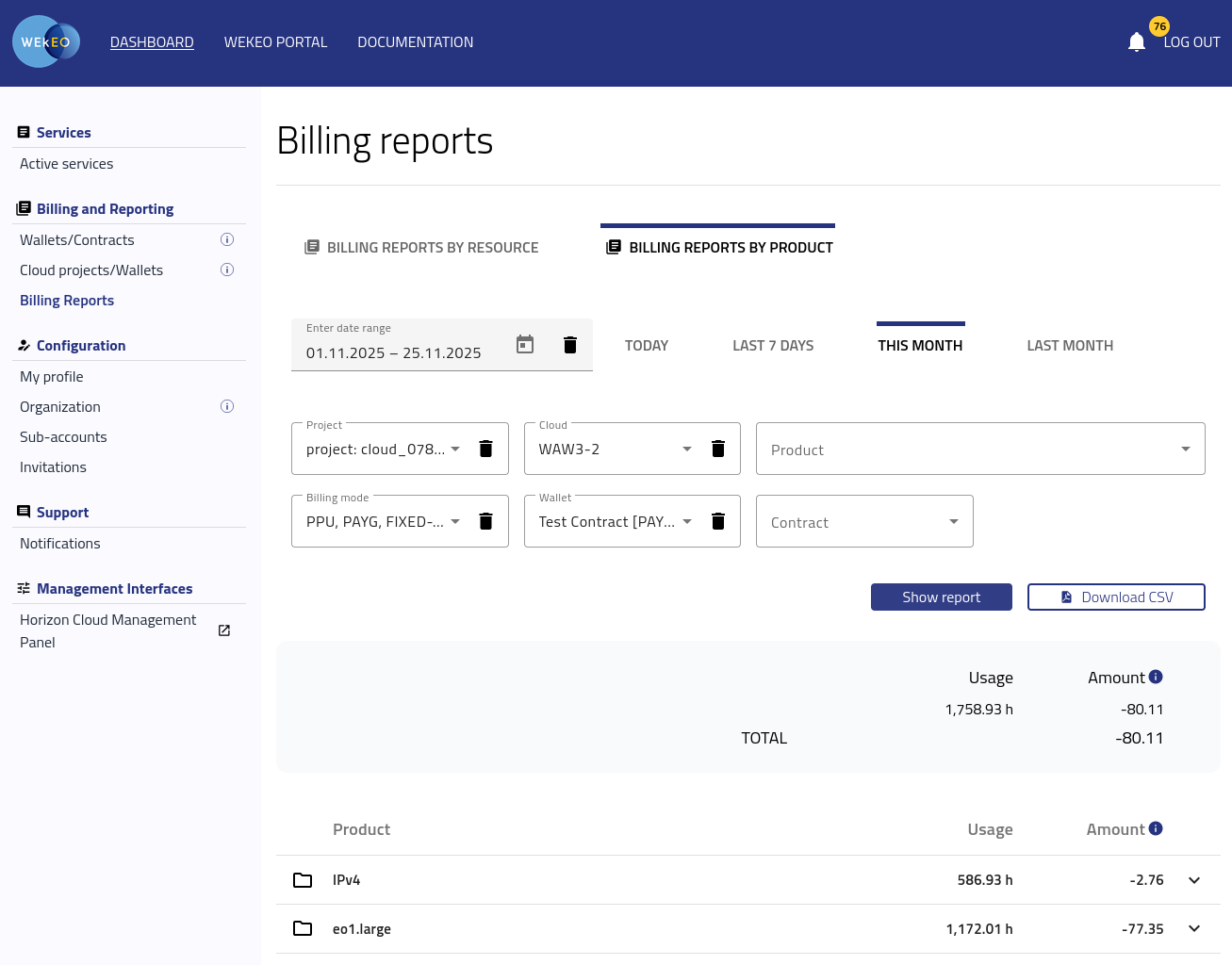Click the Download CSV button
This screenshot has height=965, width=1232.
coord(1116,597)
